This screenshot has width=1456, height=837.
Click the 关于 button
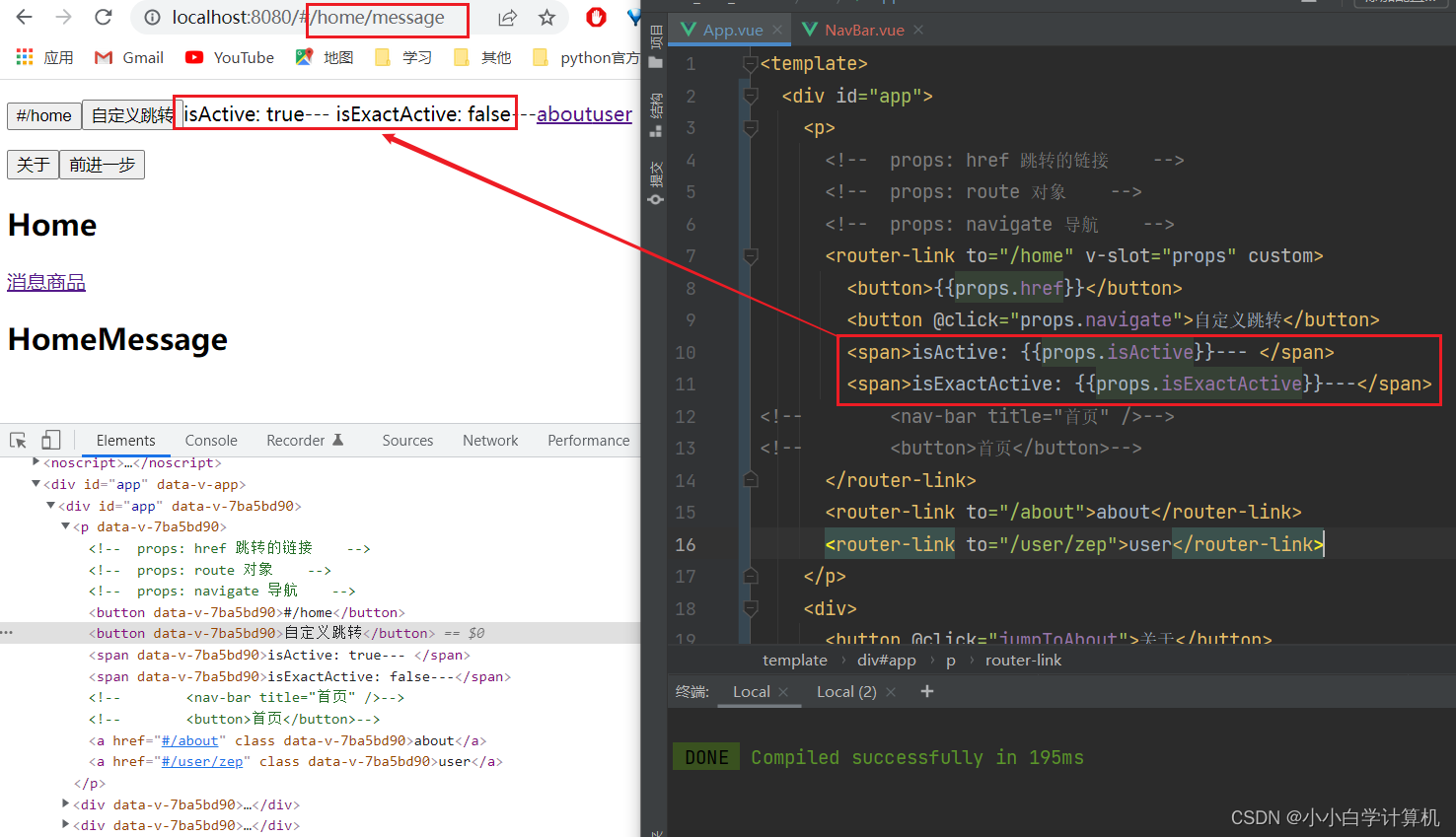tap(33, 165)
